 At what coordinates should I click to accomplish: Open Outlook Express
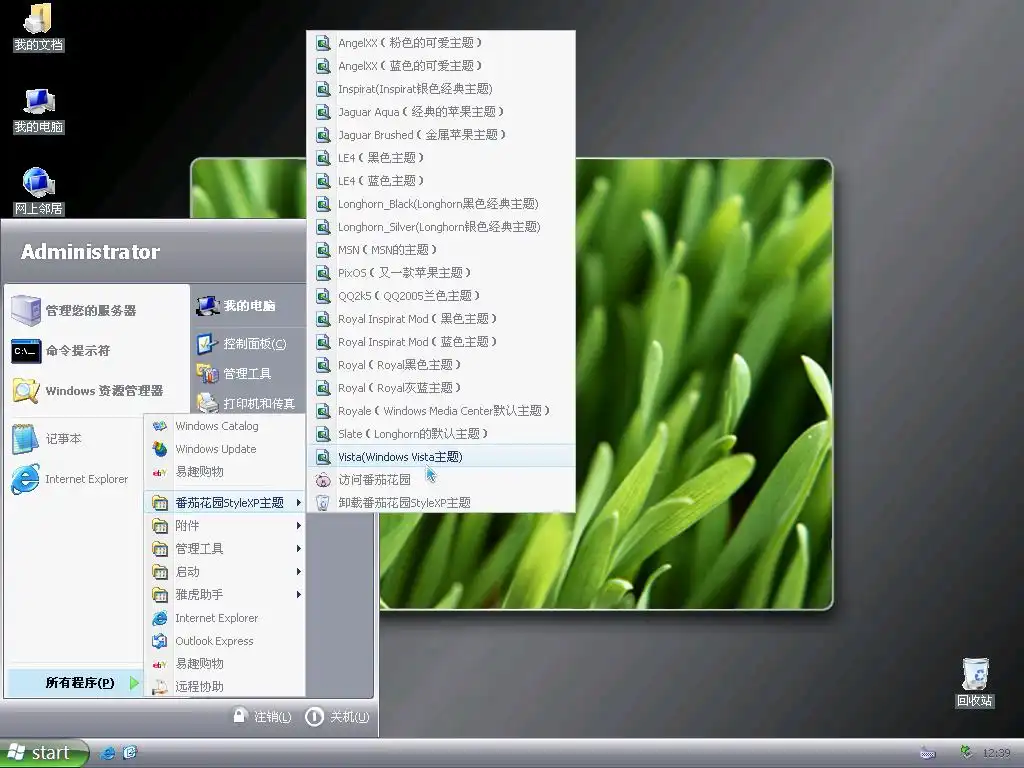click(x=225, y=641)
